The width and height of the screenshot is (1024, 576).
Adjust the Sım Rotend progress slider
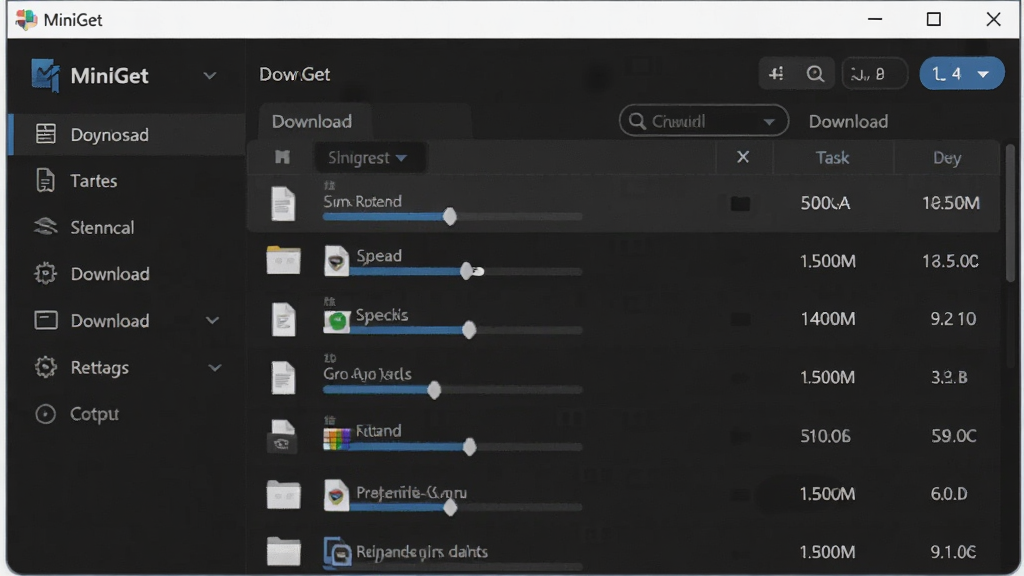click(450, 216)
